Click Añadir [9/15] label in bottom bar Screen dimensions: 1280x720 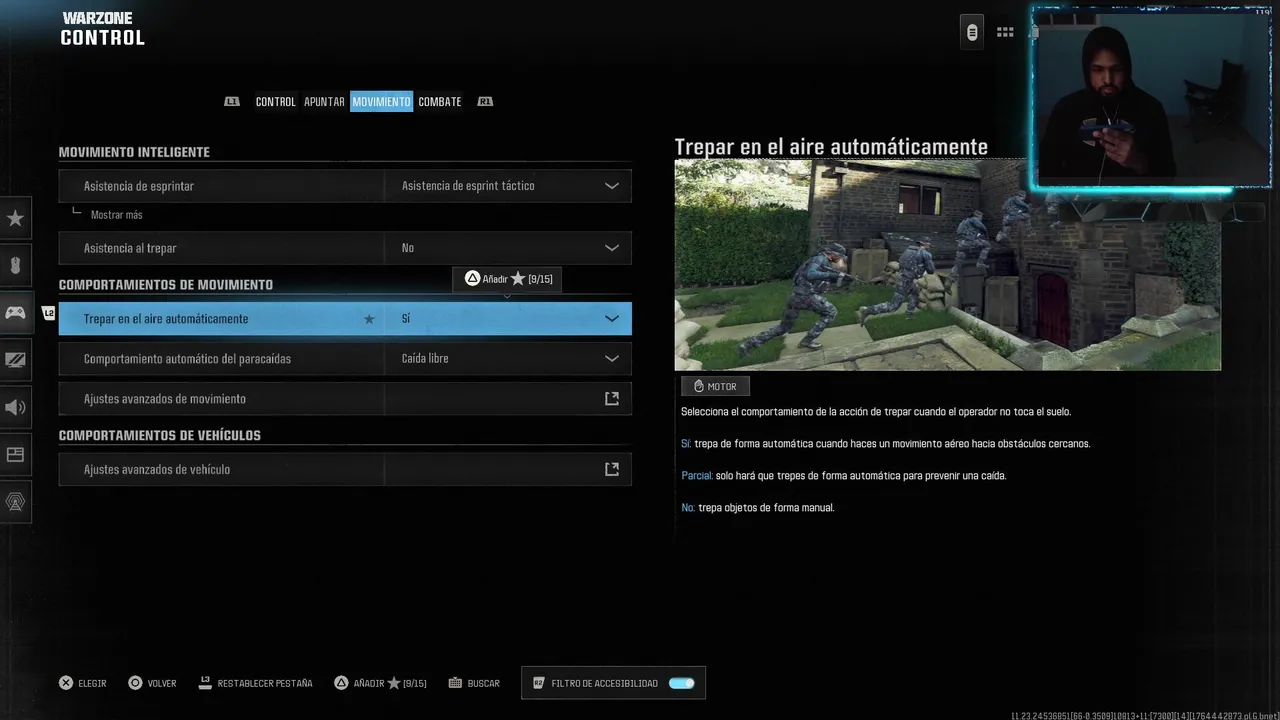click(x=390, y=684)
